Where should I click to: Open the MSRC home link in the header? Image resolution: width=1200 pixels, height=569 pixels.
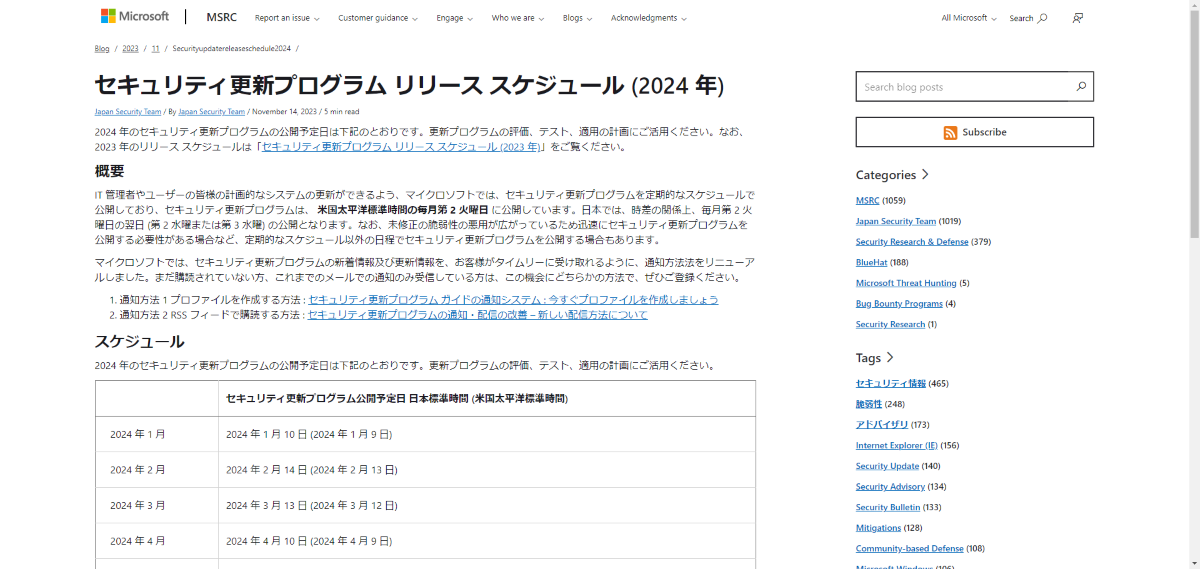click(221, 17)
